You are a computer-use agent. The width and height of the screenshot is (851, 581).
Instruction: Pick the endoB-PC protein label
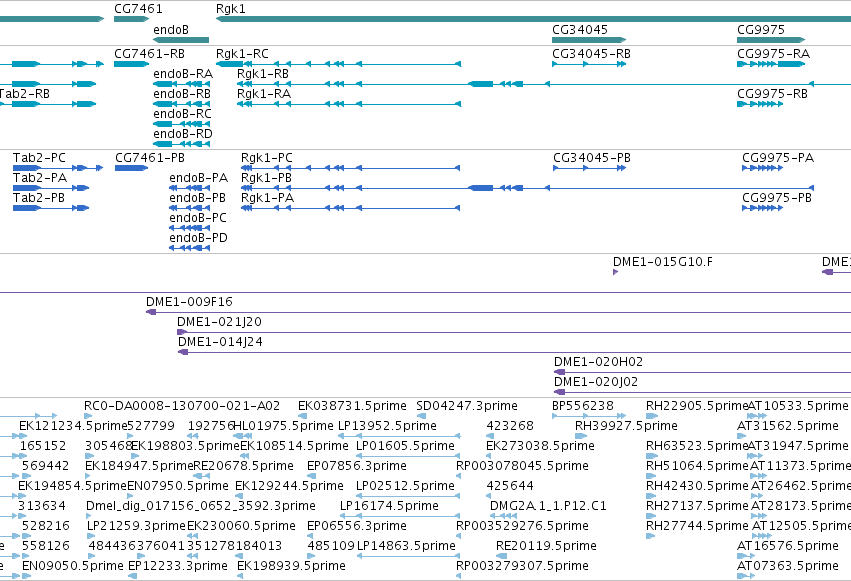198,218
